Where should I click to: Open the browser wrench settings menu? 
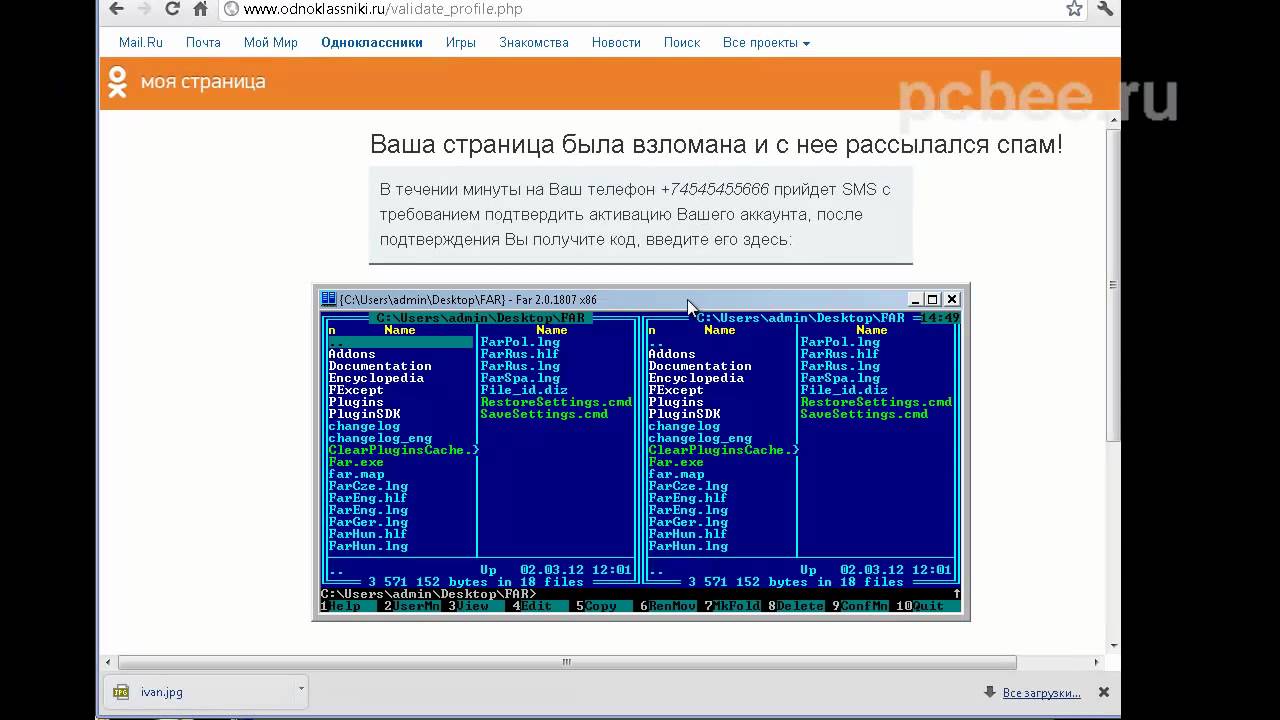1105,9
